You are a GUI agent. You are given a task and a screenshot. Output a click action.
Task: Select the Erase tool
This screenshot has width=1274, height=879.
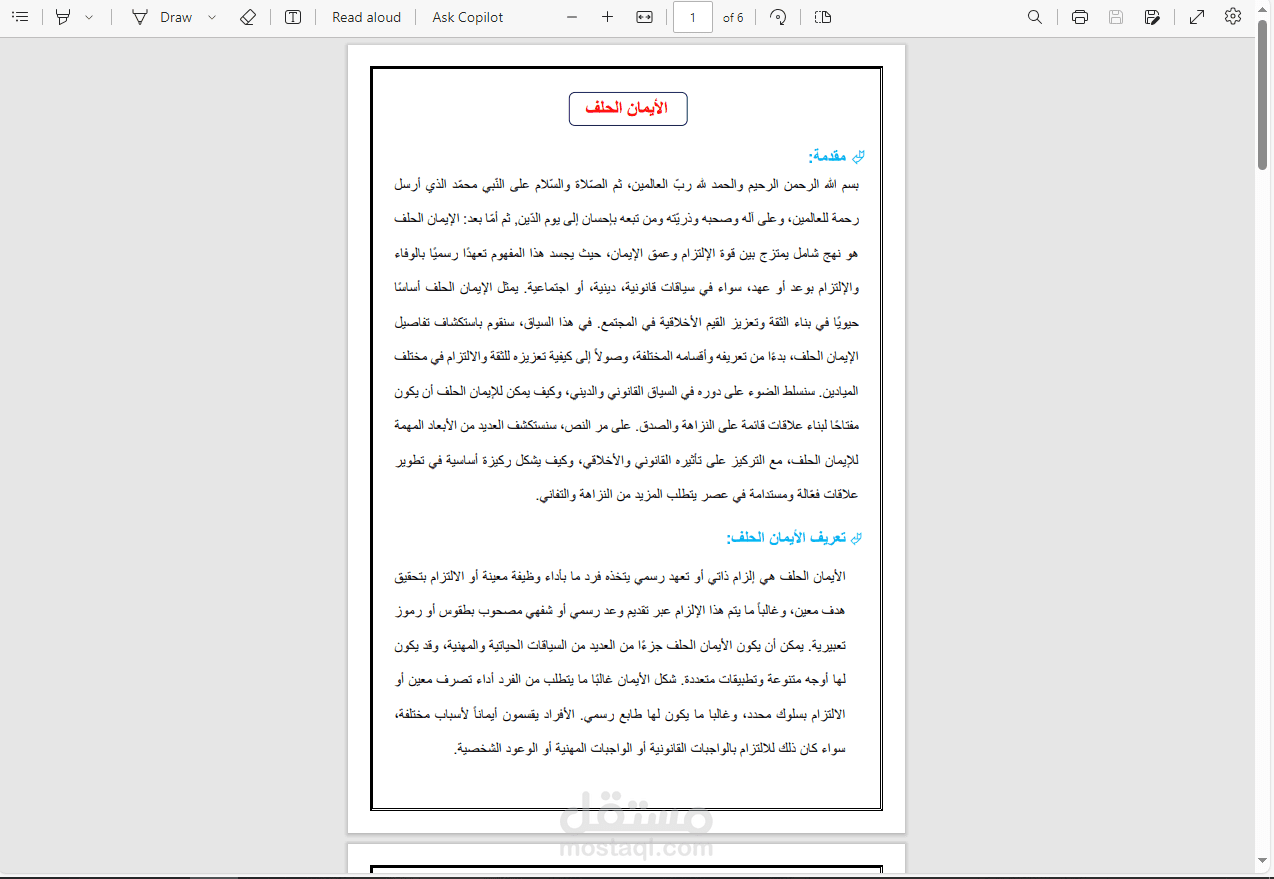249,17
